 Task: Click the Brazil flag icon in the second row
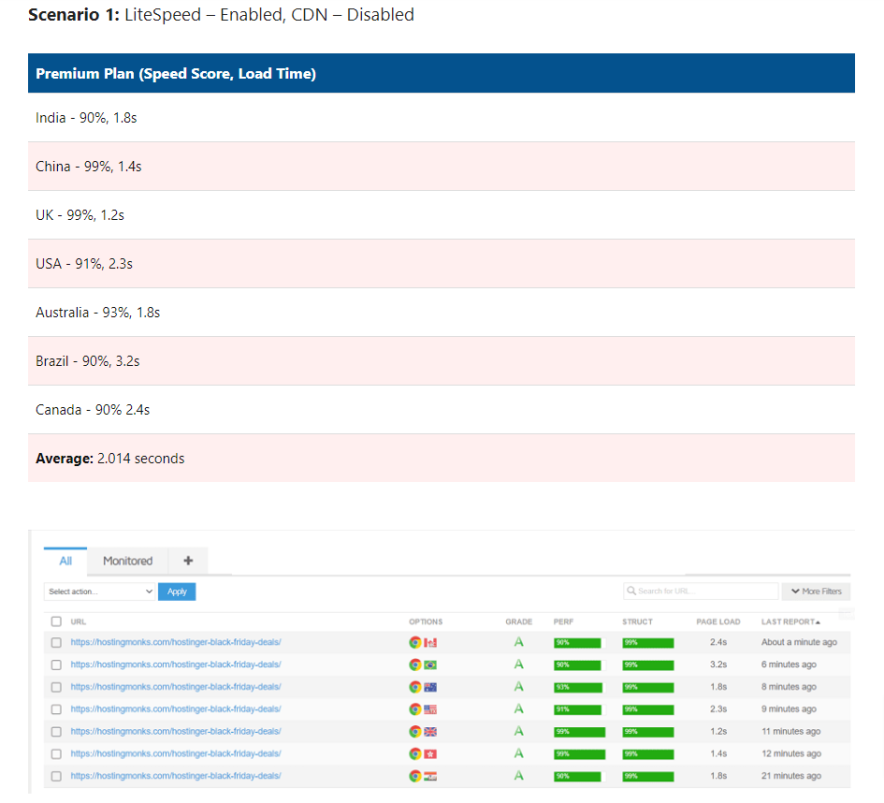click(x=429, y=664)
